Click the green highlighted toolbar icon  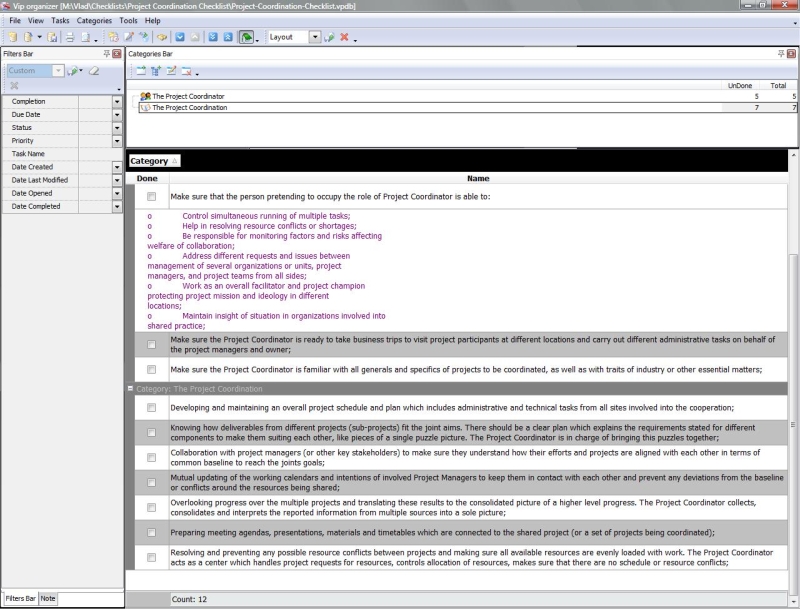tap(246, 37)
